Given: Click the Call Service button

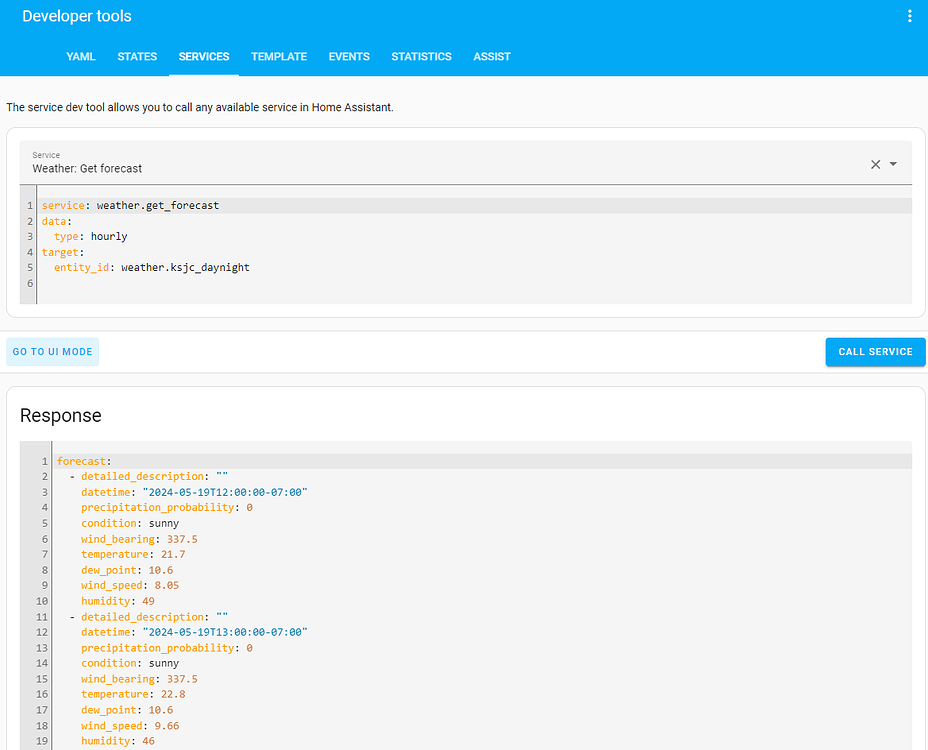Looking at the screenshot, I should (x=875, y=352).
